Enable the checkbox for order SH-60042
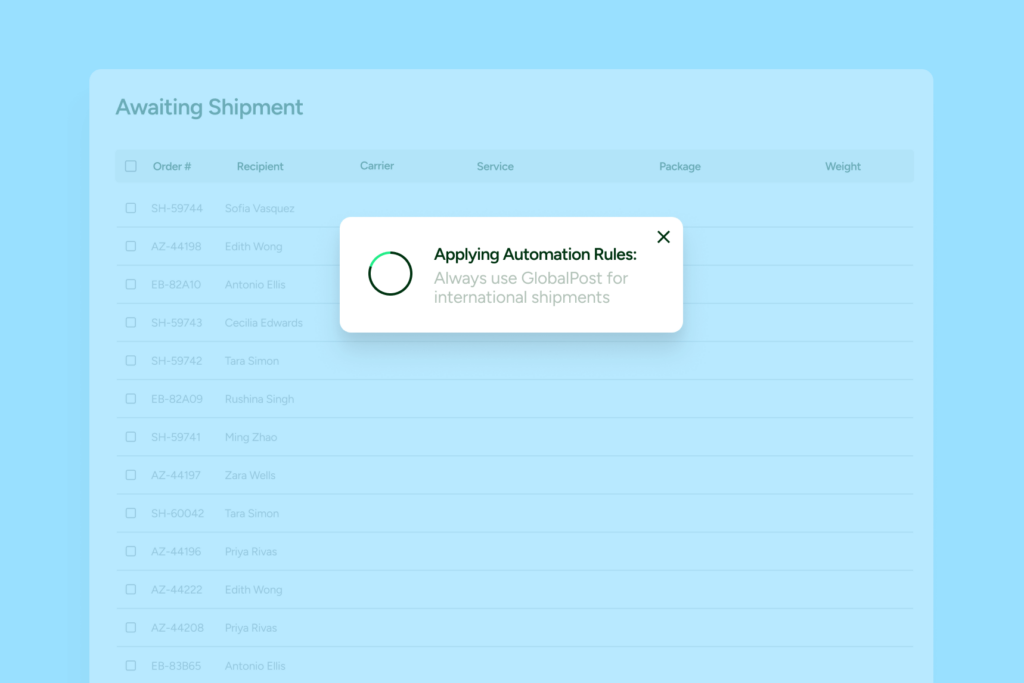Image resolution: width=1024 pixels, height=683 pixels. point(131,513)
